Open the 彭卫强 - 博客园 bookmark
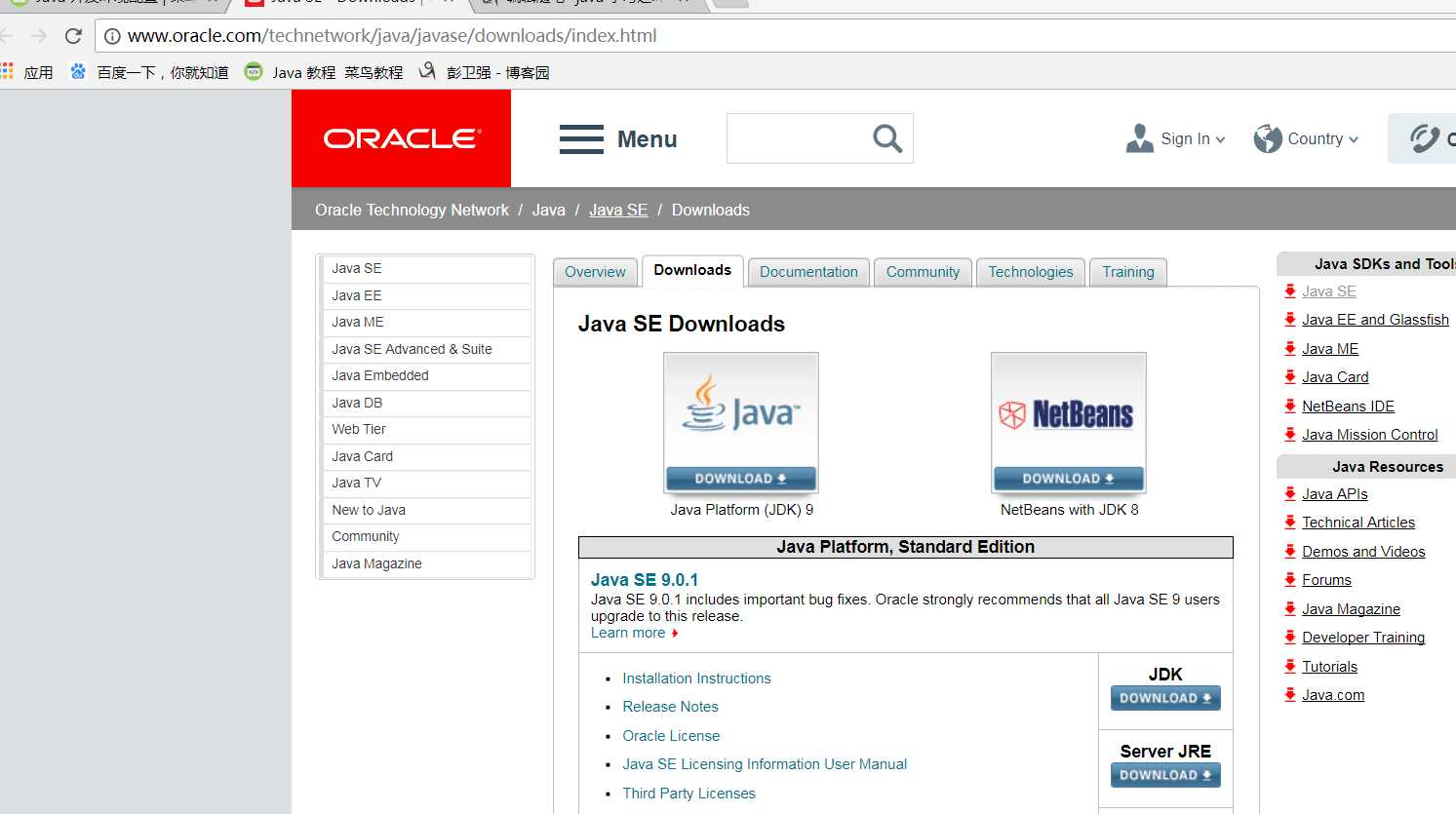Image resolution: width=1456 pixels, height=814 pixels. click(x=484, y=72)
